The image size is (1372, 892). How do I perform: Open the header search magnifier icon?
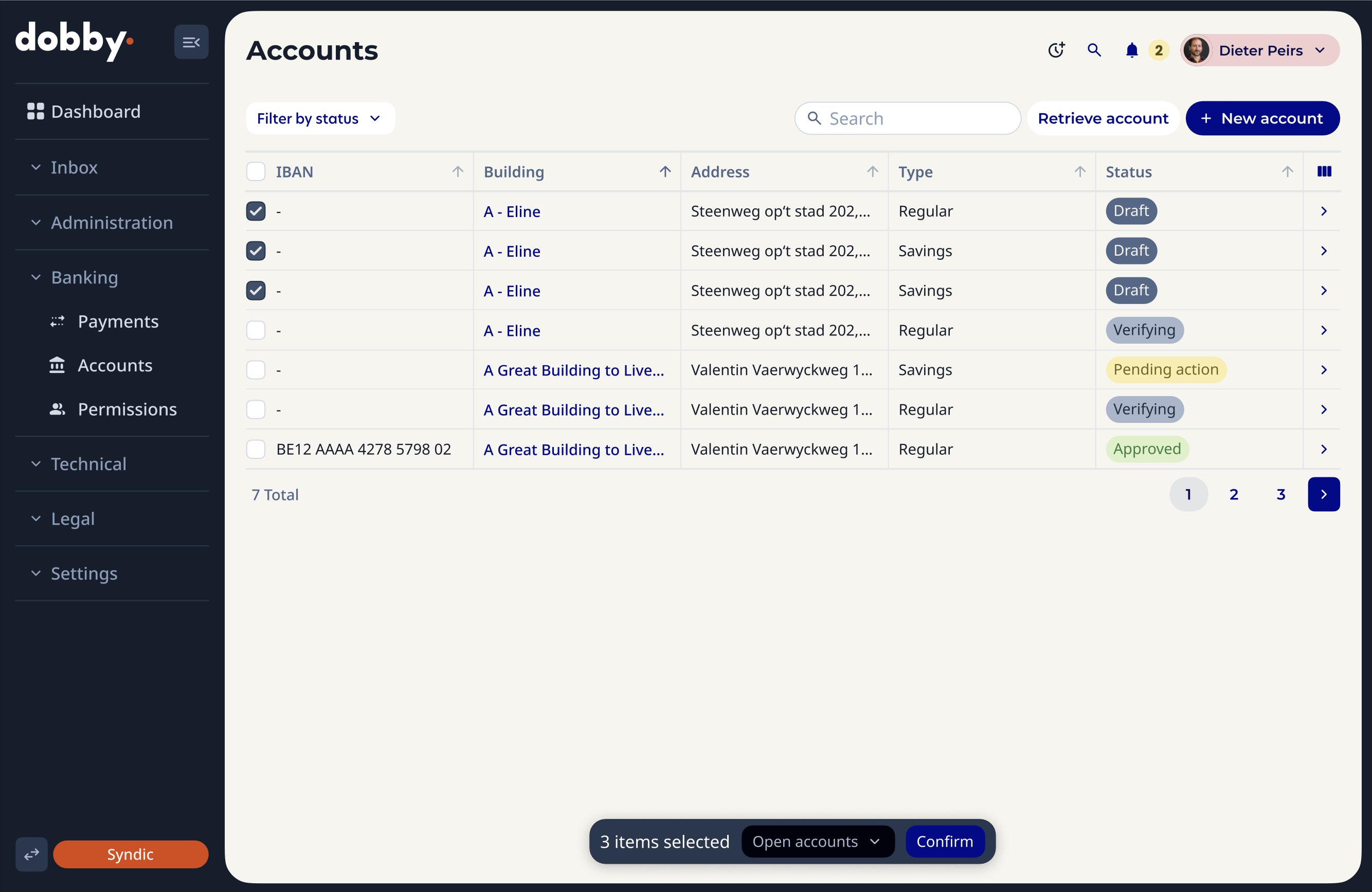click(x=1094, y=50)
